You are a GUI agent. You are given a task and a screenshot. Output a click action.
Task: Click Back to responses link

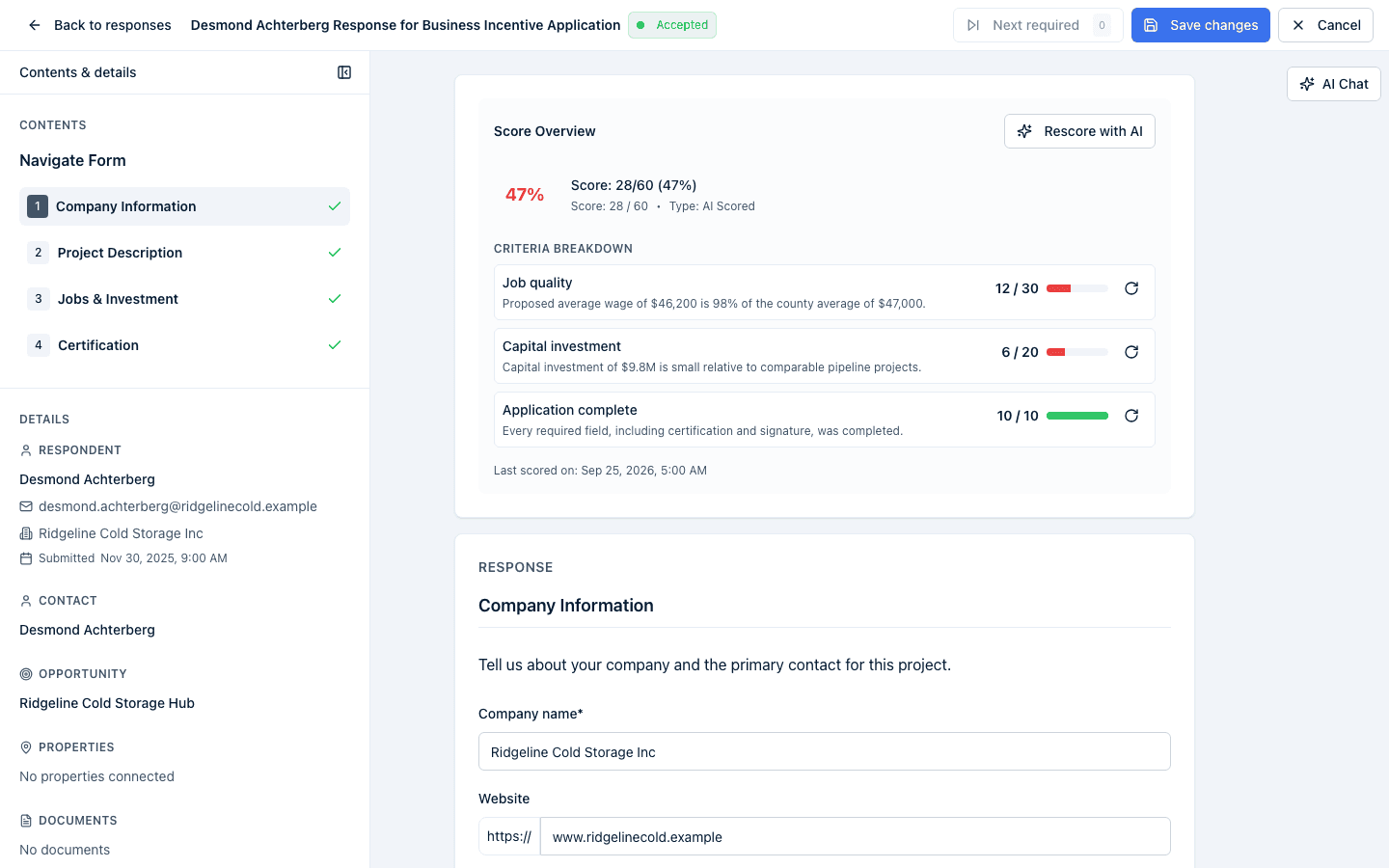point(99,25)
